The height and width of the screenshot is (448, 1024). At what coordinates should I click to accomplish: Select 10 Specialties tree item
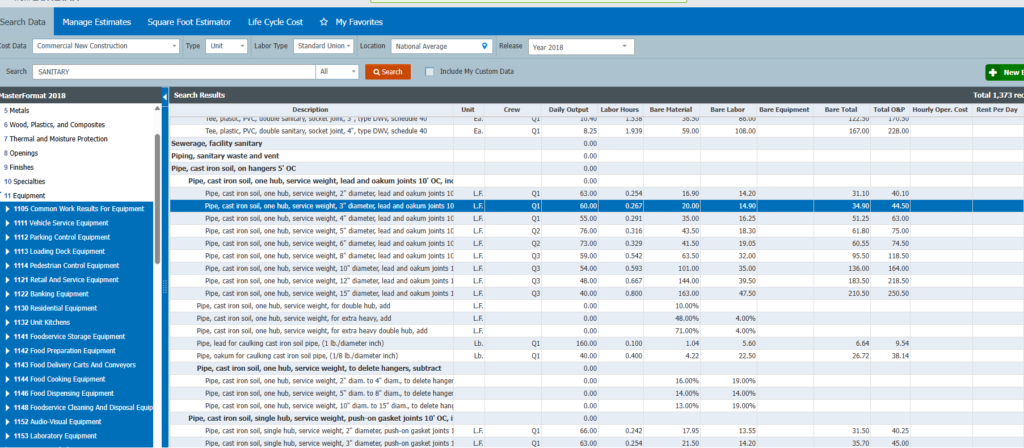coord(25,181)
